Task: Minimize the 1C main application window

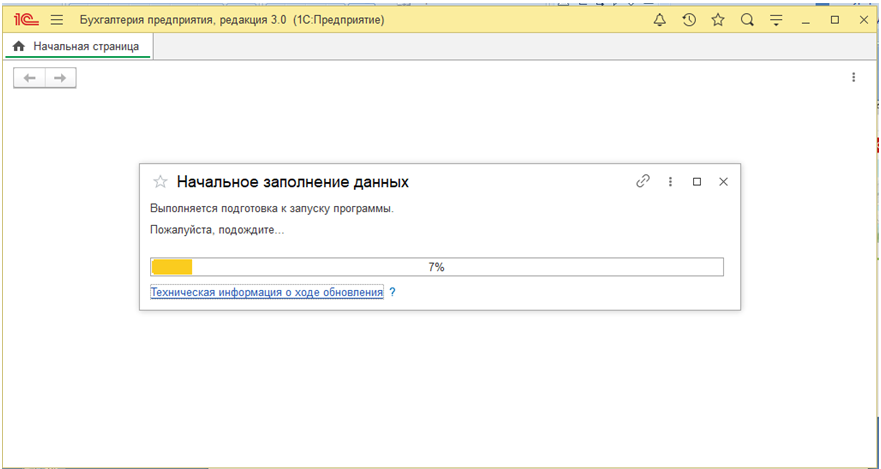Action: pyautogui.click(x=805, y=20)
